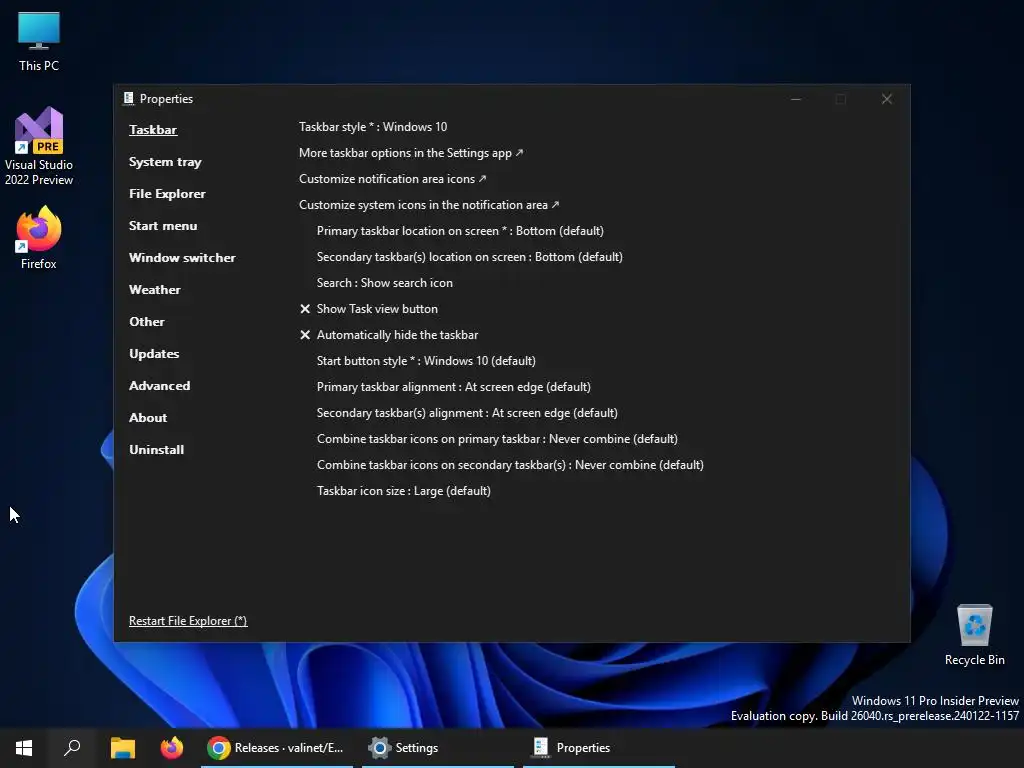The width and height of the screenshot is (1024, 768).
Task: Open File Explorer from taskbar
Action: [x=123, y=748]
